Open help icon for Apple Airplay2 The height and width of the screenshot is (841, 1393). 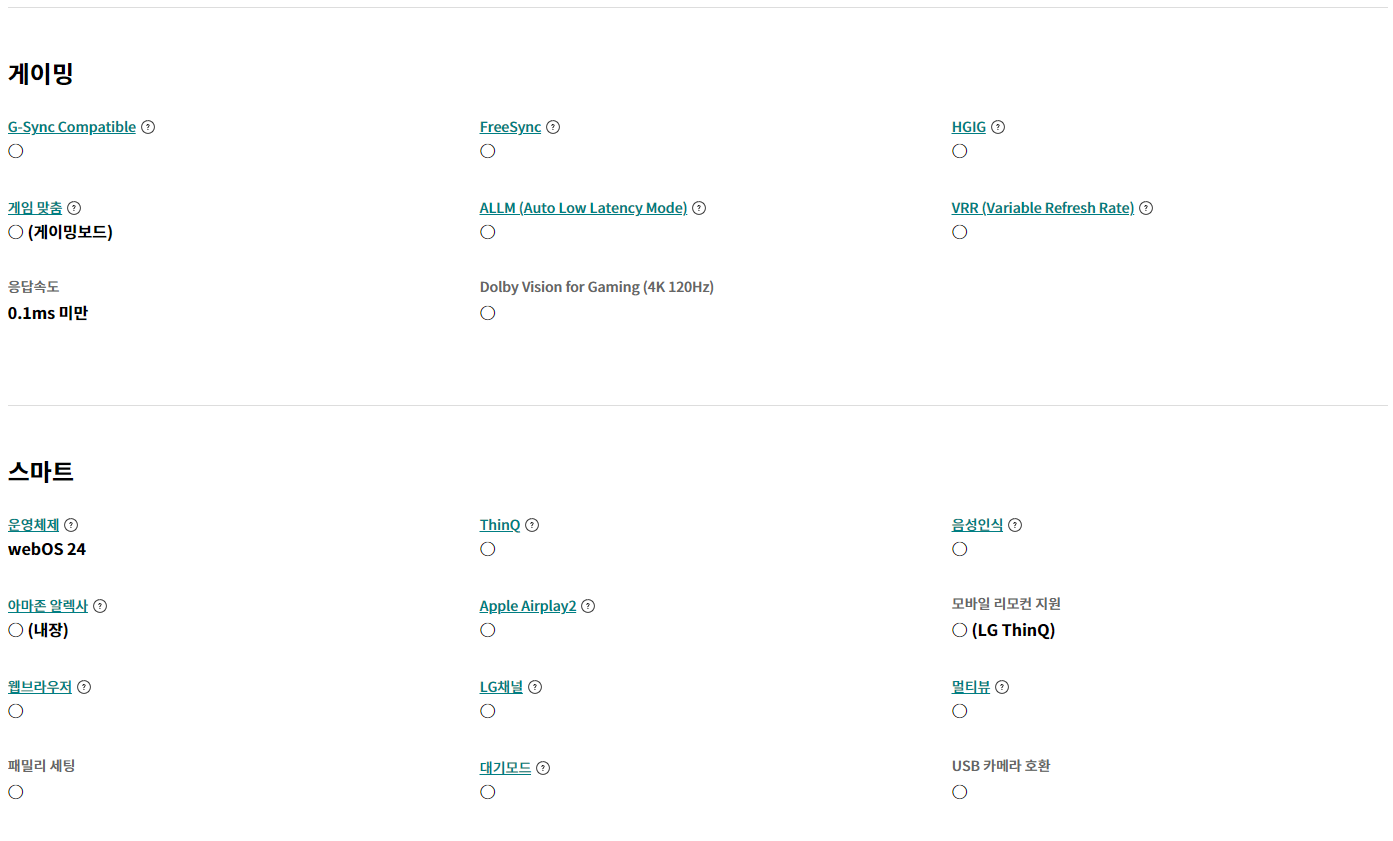(x=588, y=606)
